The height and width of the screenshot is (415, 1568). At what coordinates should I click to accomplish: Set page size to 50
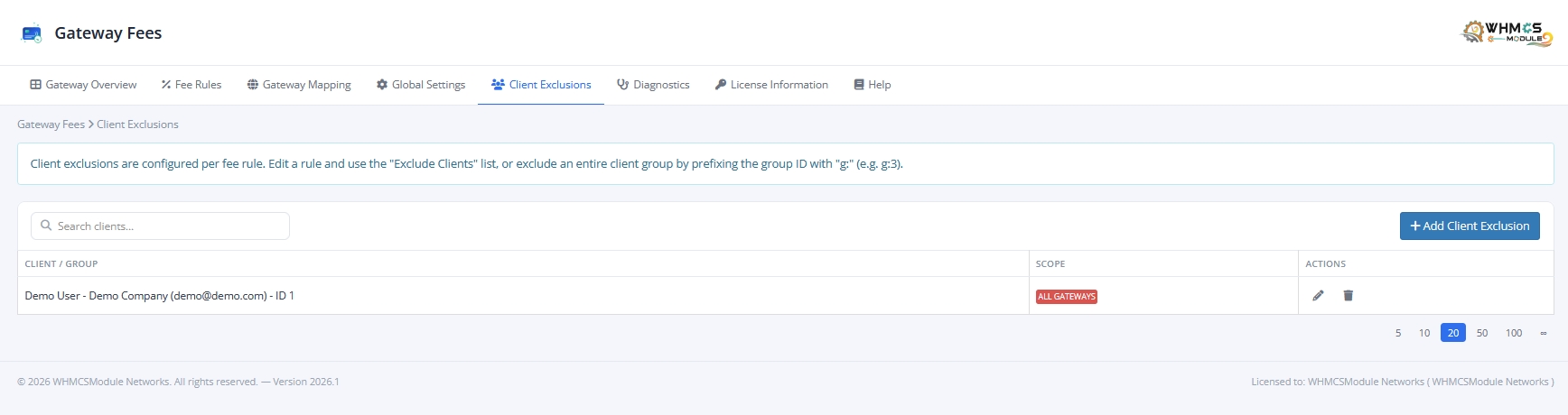tap(1482, 333)
